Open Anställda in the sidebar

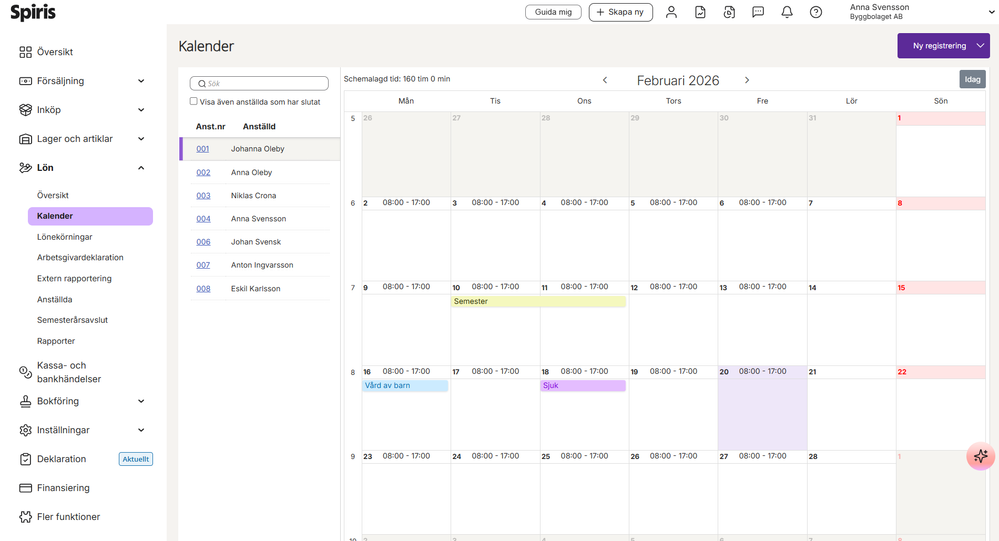[54, 299]
